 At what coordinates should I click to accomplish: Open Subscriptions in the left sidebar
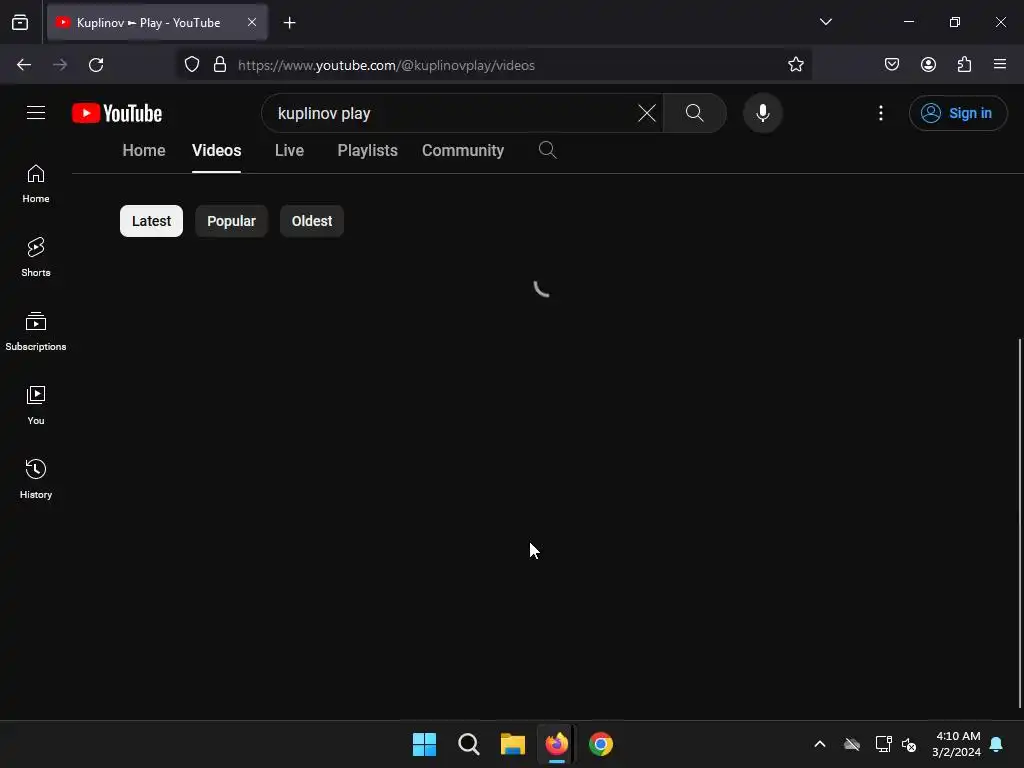(x=36, y=331)
